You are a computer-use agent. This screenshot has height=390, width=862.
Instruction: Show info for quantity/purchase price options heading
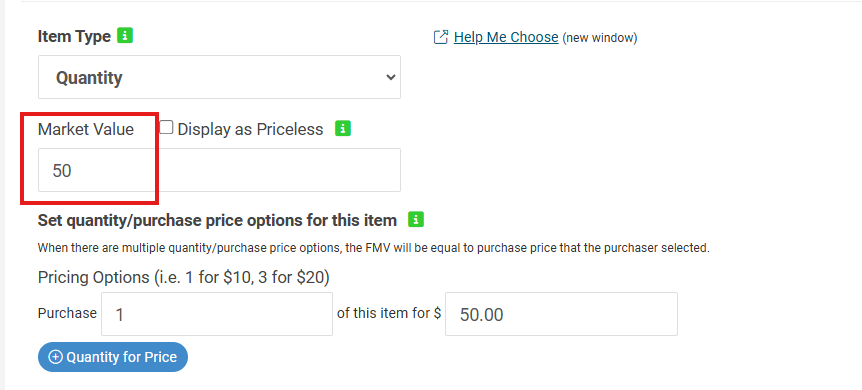coord(416,220)
